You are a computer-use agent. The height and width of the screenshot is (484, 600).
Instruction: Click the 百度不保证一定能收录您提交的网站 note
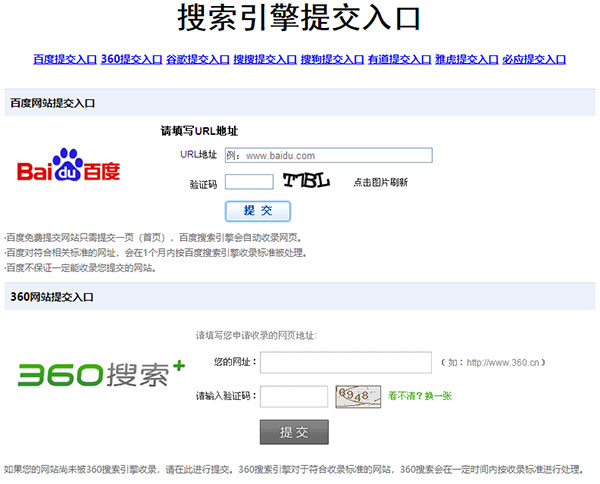(x=81, y=268)
